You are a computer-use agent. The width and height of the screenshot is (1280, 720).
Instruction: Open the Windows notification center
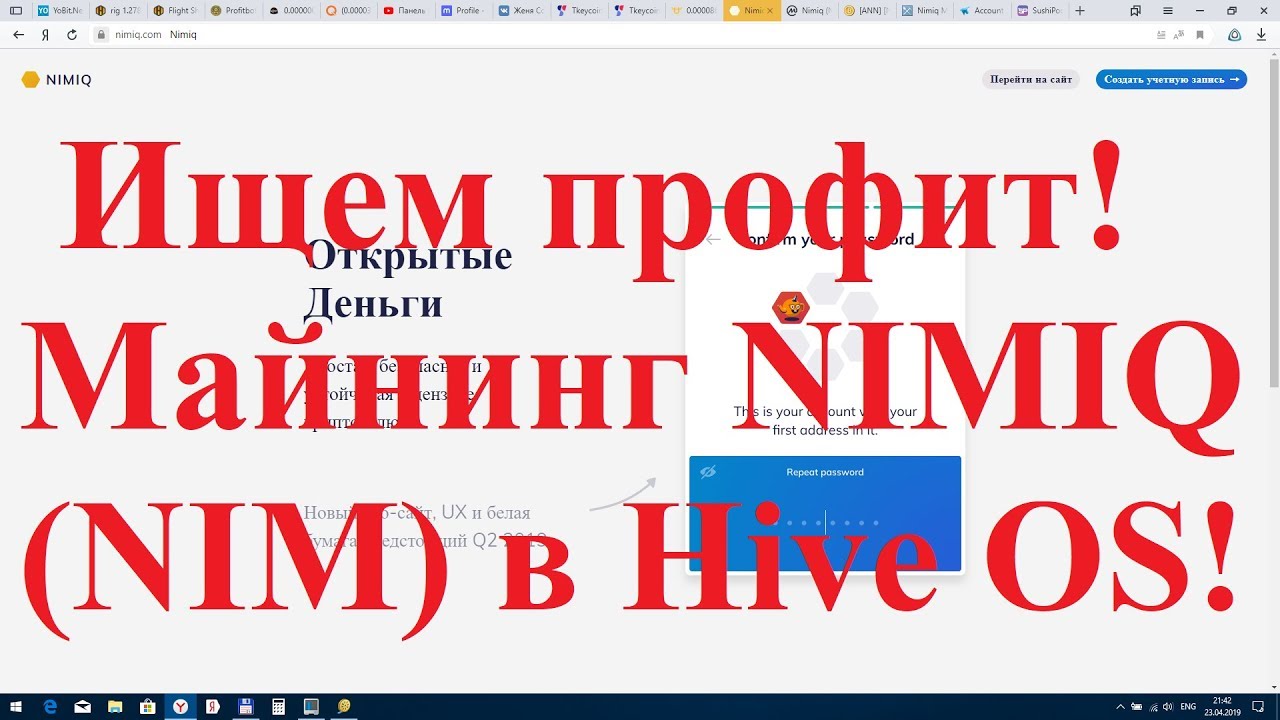1257,706
